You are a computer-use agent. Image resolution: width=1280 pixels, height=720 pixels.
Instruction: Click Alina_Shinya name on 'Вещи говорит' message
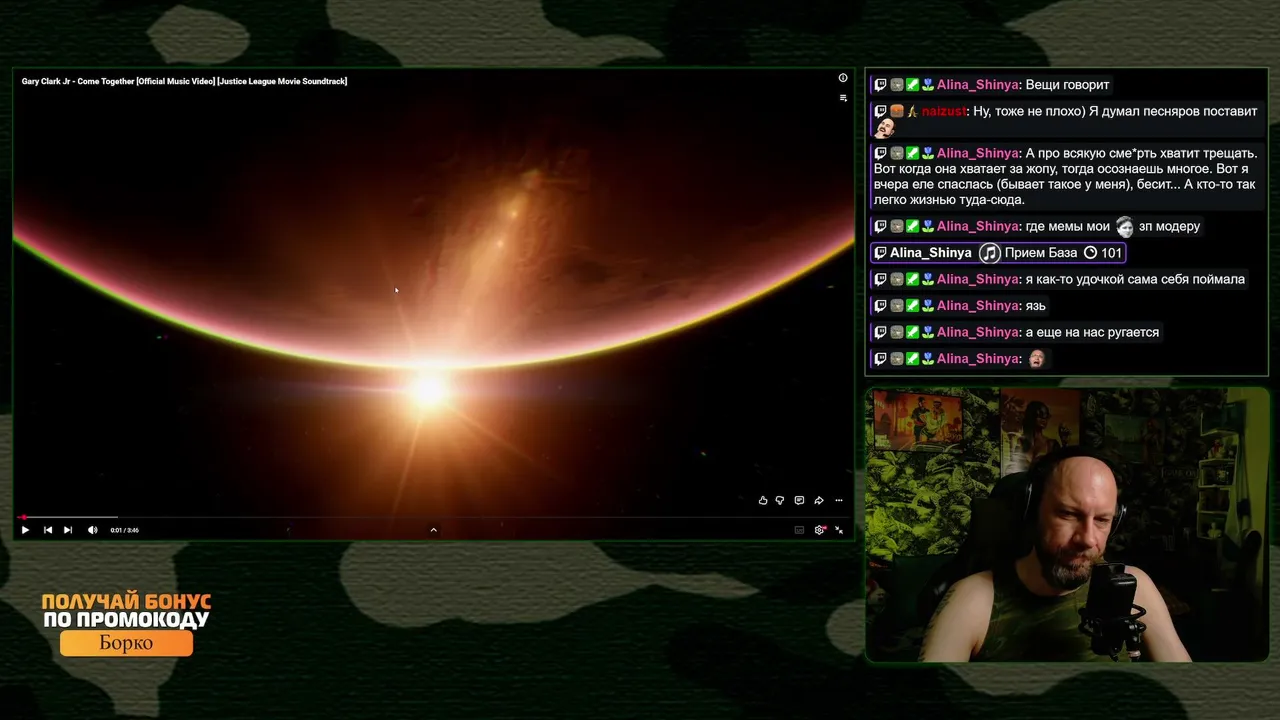(x=977, y=85)
